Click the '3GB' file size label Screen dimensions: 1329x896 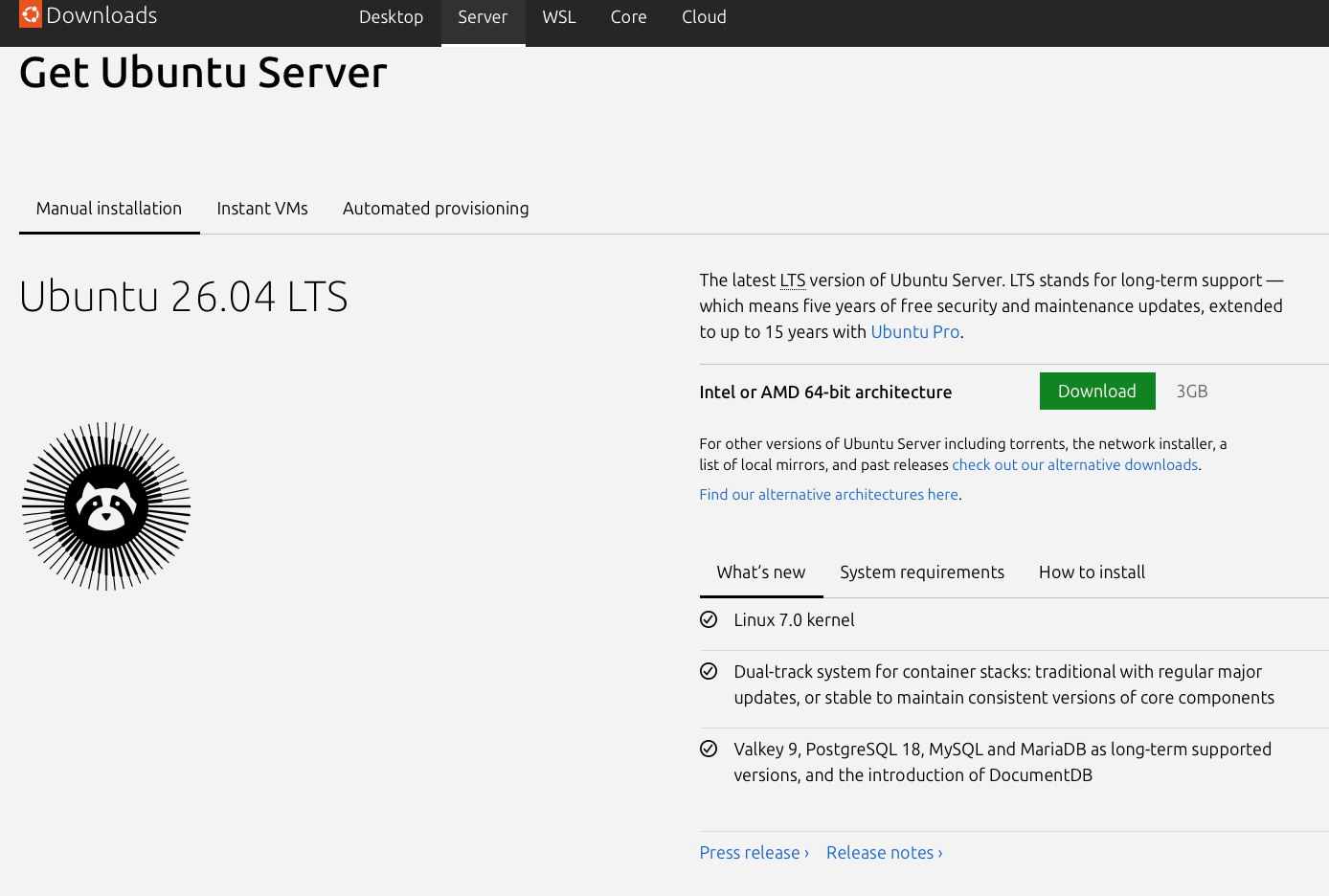coord(1192,392)
